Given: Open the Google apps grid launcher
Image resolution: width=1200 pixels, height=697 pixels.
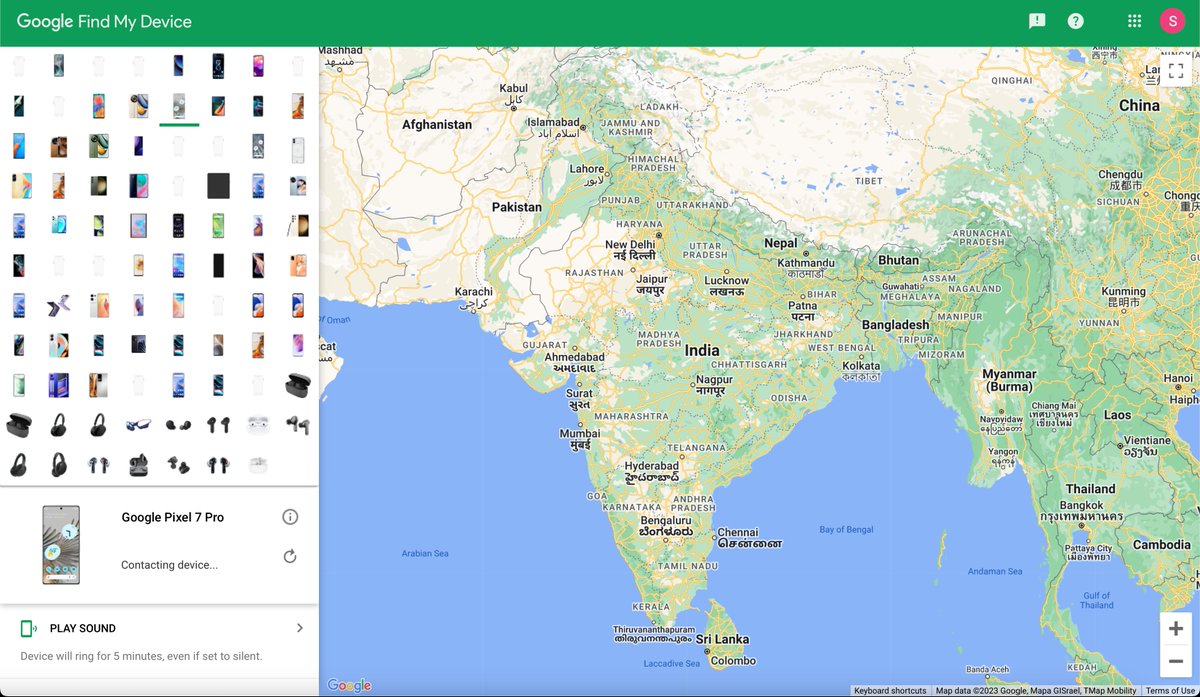Looking at the screenshot, I should [x=1134, y=21].
